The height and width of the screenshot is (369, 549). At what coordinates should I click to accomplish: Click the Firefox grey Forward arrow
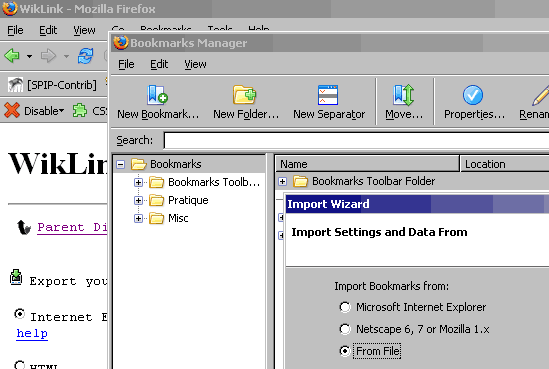click(48, 56)
